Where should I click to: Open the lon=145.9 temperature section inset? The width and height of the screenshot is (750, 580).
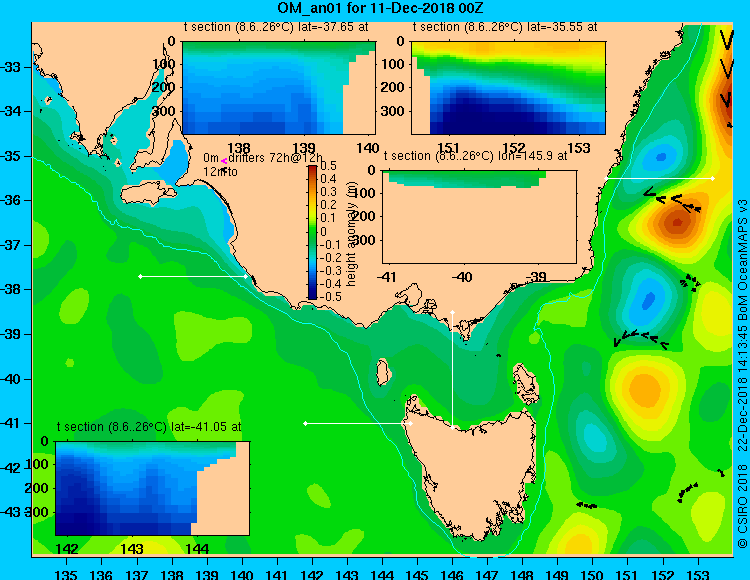coord(479,216)
